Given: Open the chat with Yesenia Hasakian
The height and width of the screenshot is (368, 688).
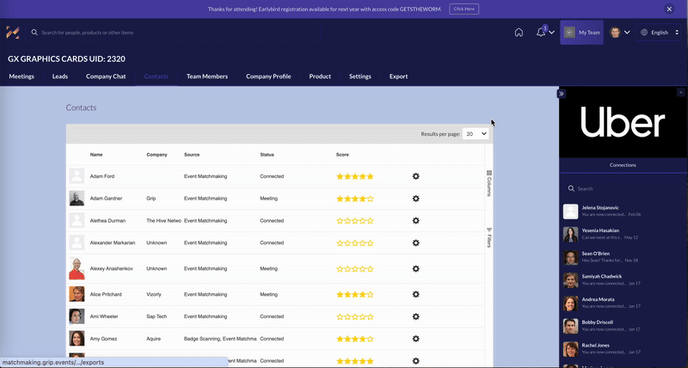Looking at the screenshot, I should click(x=623, y=234).
